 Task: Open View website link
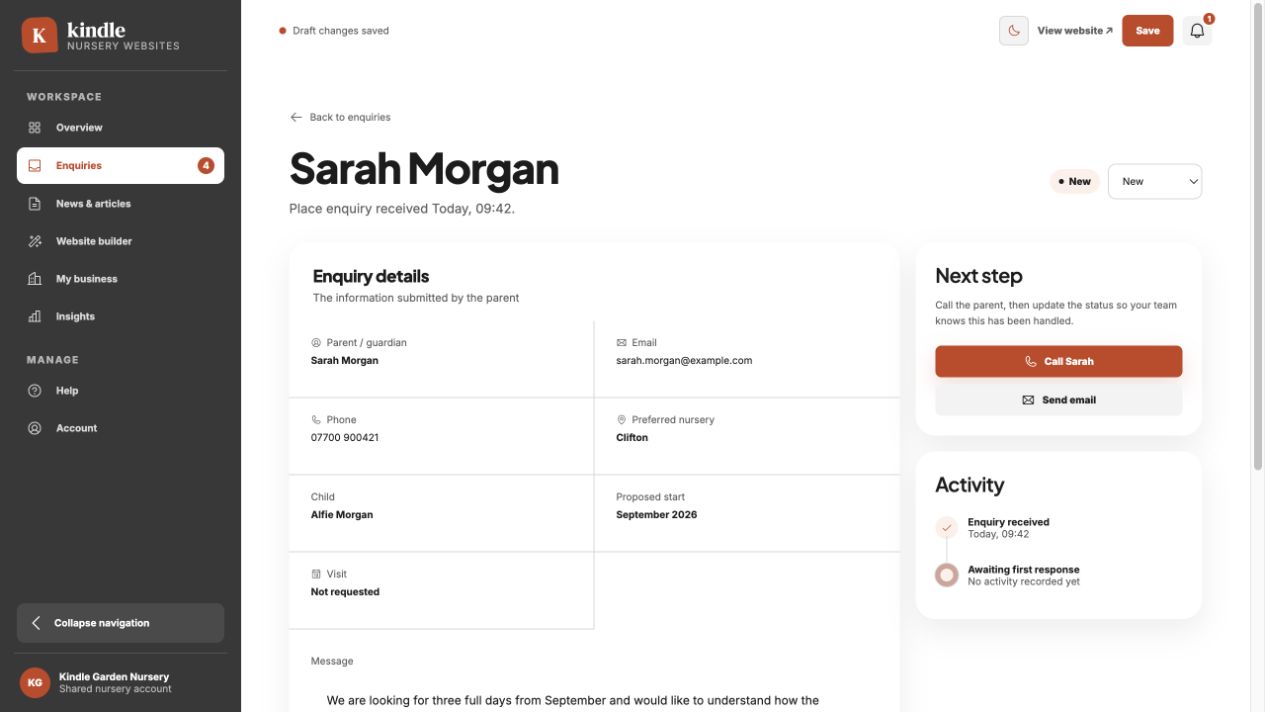point(1075,31)
